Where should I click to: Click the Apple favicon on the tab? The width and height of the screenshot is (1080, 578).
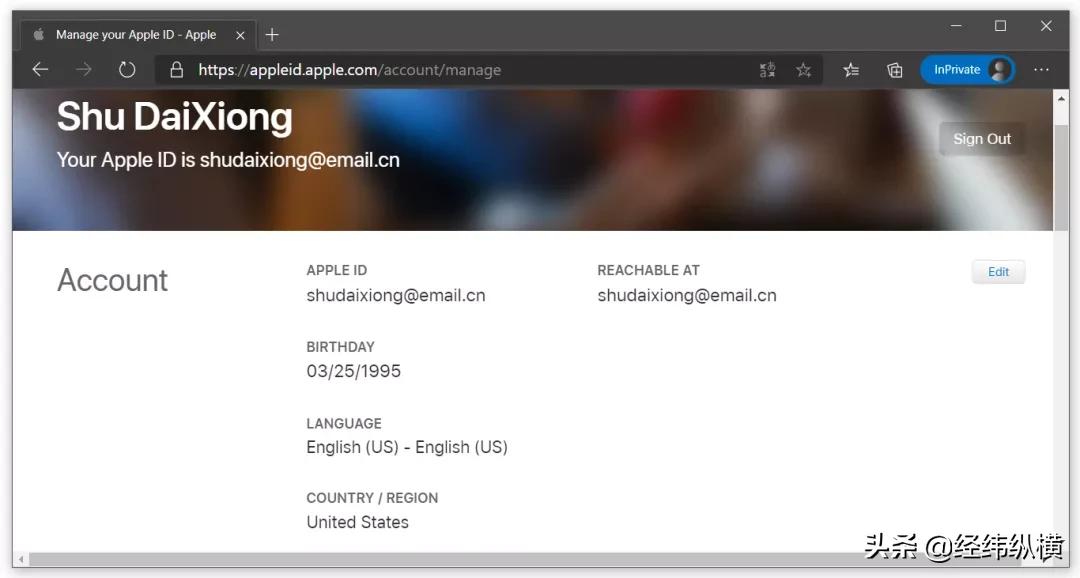pyautogui.click(x=37, y=34)
